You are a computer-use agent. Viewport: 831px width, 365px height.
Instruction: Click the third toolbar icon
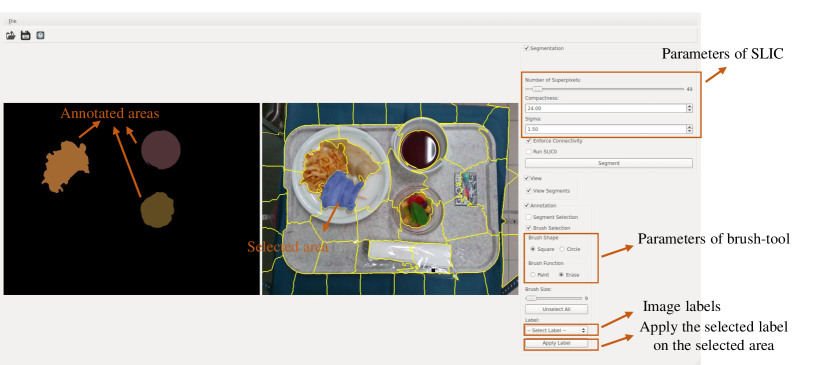pos(40,35)
